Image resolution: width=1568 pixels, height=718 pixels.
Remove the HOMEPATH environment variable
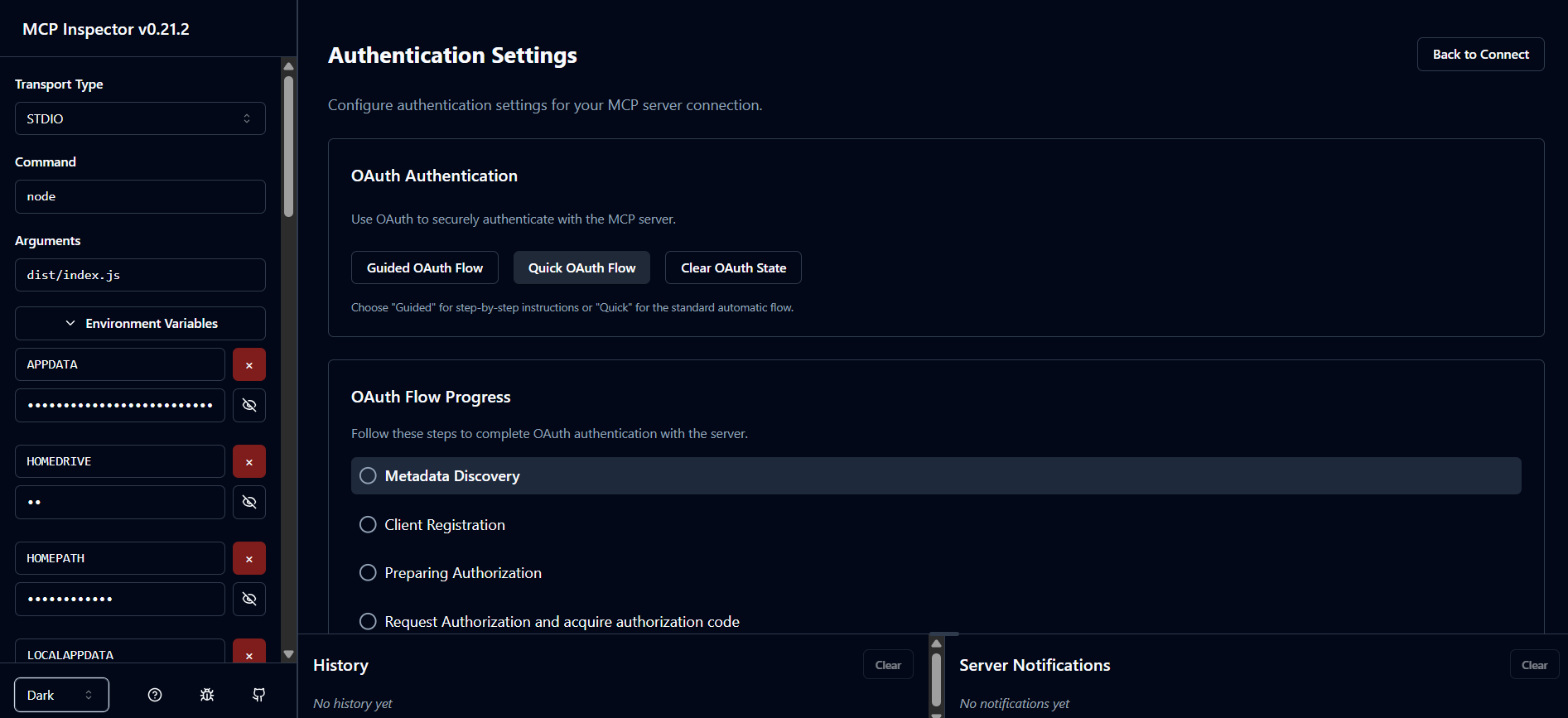(249, 558)
